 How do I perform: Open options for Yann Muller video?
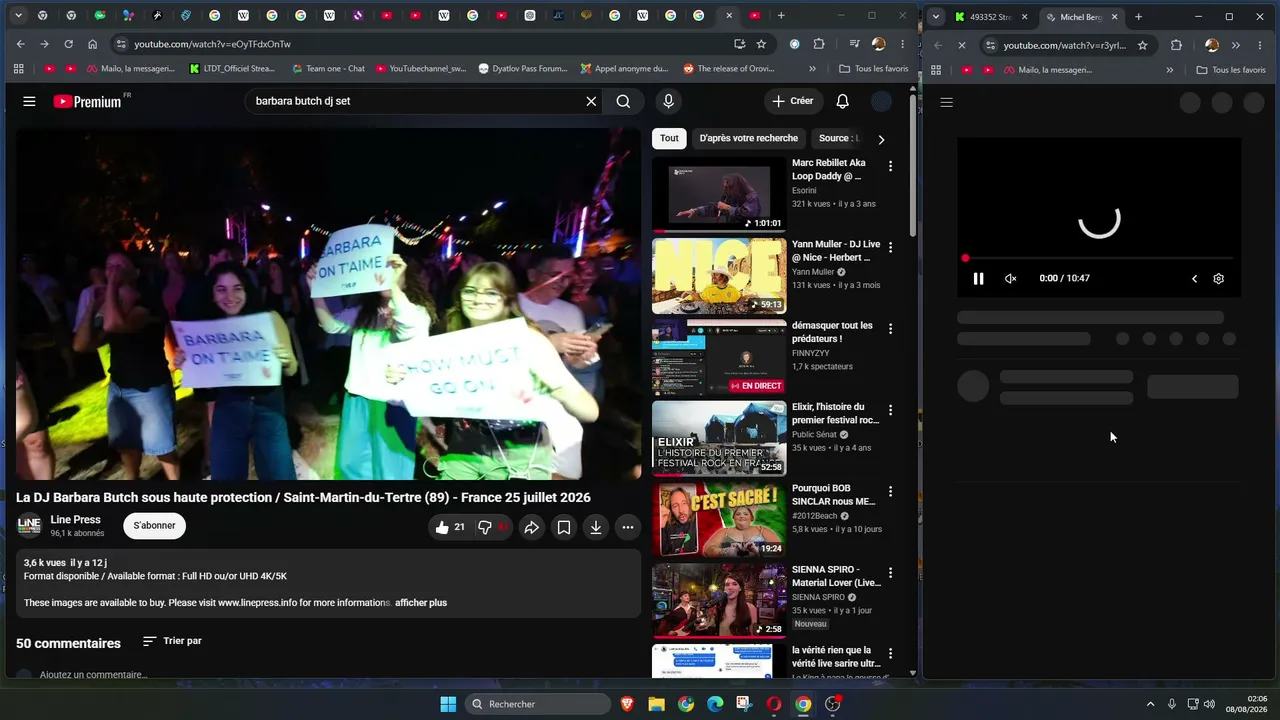click(890, 247)
